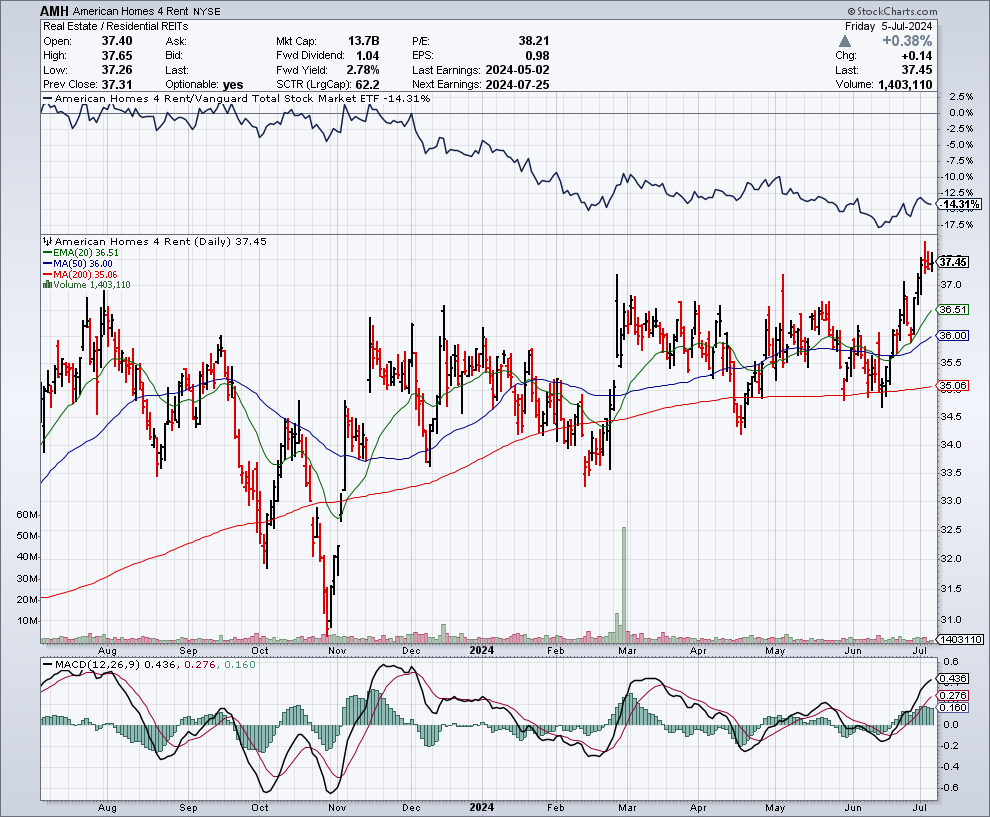The width and height of the screenshot is (990, 817).
Task: Click the Optionable value yes
Action: pyautogui.click(x=233, y=85)
